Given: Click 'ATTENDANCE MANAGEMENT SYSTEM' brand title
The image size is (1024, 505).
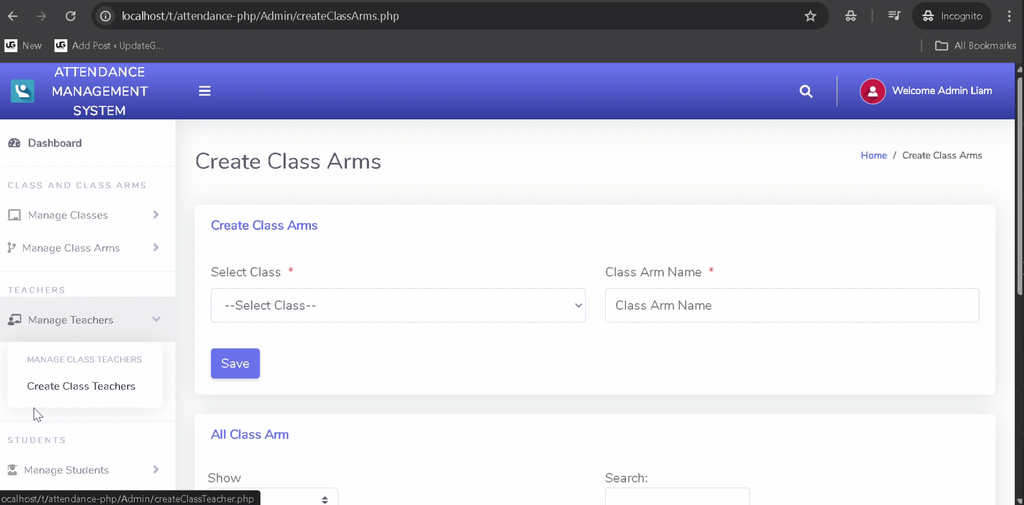Looking at the screenshot, I should 100,91.
